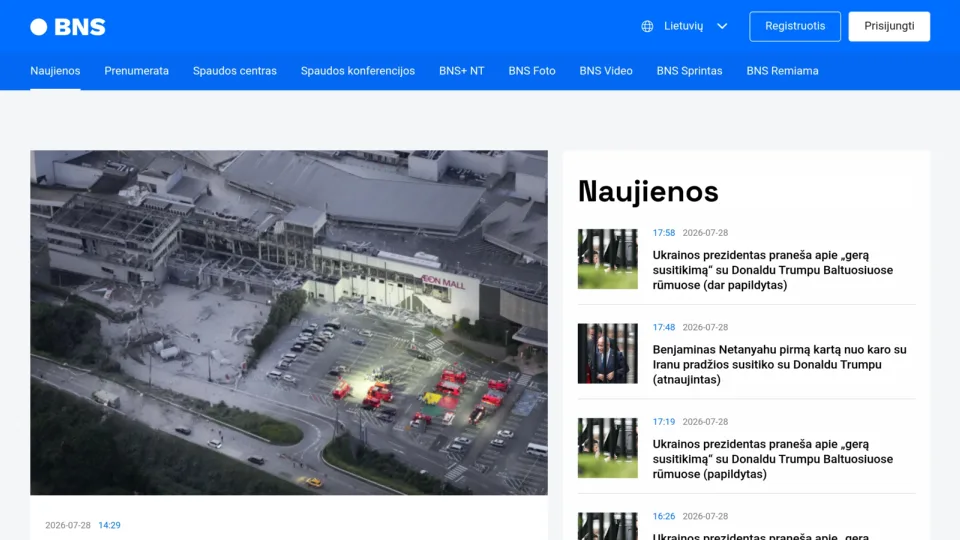Select BNS+ NT in the navigation
960x540 pixels.
[462, 71]
